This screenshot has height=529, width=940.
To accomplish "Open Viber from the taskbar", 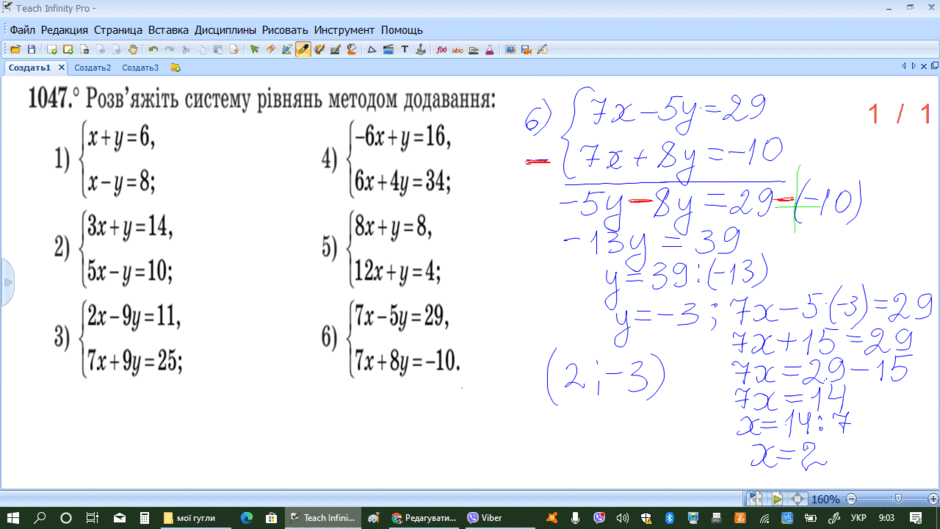I will 484,518.
